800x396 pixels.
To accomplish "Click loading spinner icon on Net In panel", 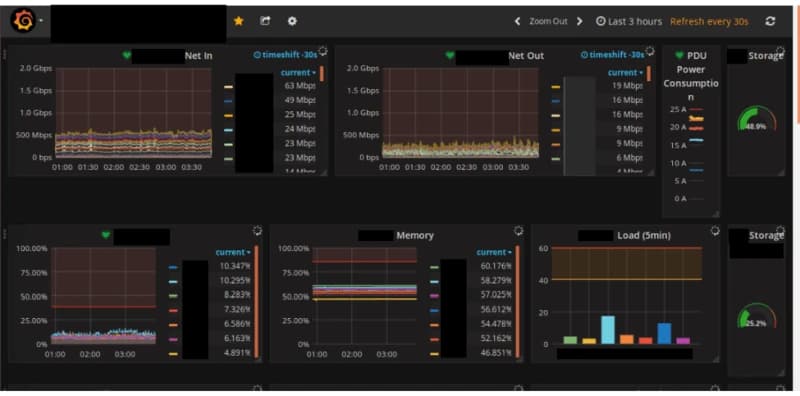I will pos(322,52).
